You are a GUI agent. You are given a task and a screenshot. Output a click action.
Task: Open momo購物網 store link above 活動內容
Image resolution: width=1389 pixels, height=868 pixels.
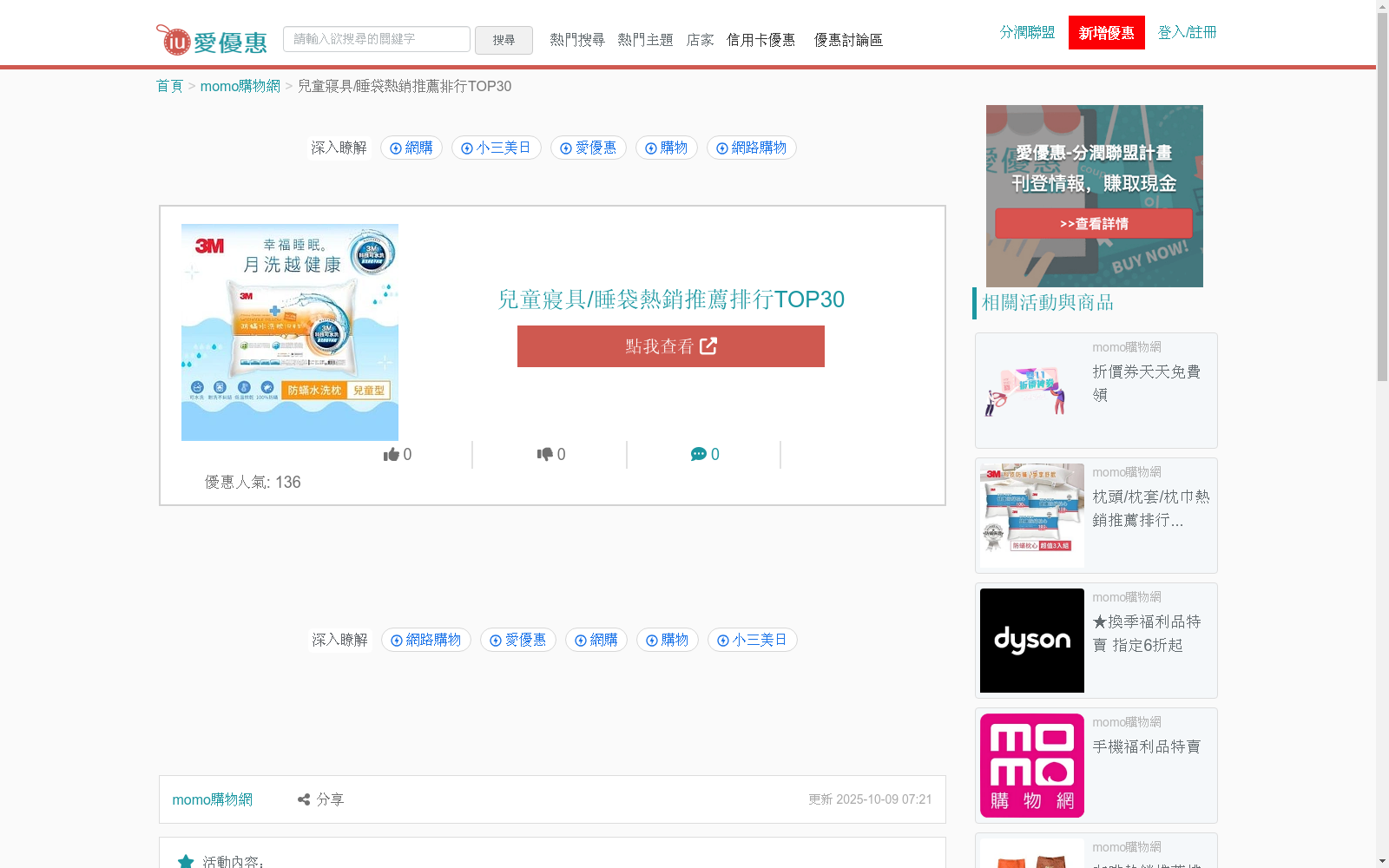coord(213,799)
